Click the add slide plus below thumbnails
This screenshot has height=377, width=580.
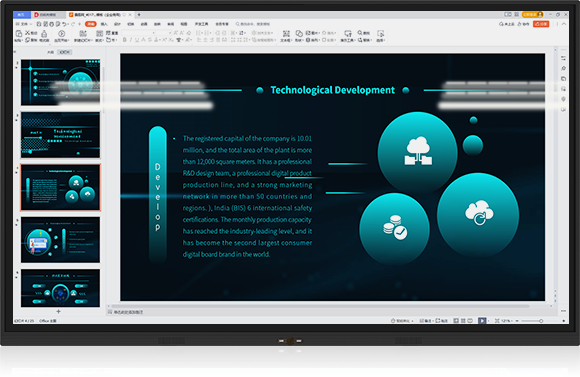58,312
